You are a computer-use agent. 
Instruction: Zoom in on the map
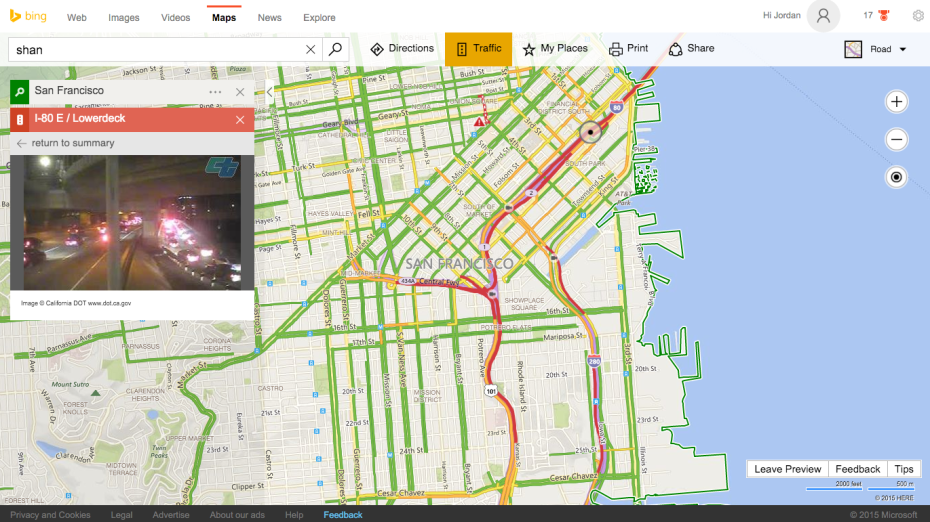coord(896,102)
